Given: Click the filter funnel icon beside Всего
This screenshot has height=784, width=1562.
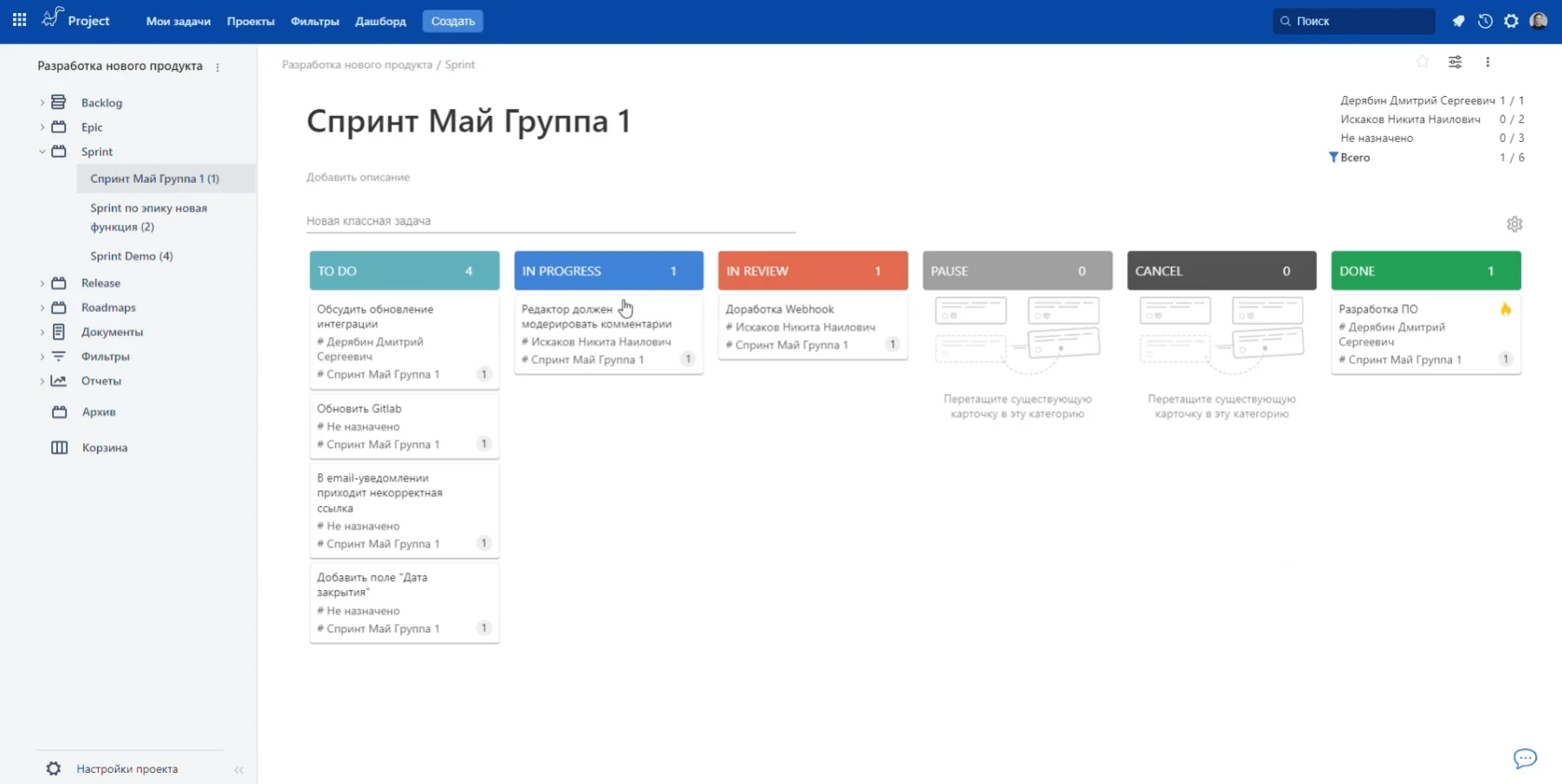Looking at the screenshot, I should tap(1333, 157).
